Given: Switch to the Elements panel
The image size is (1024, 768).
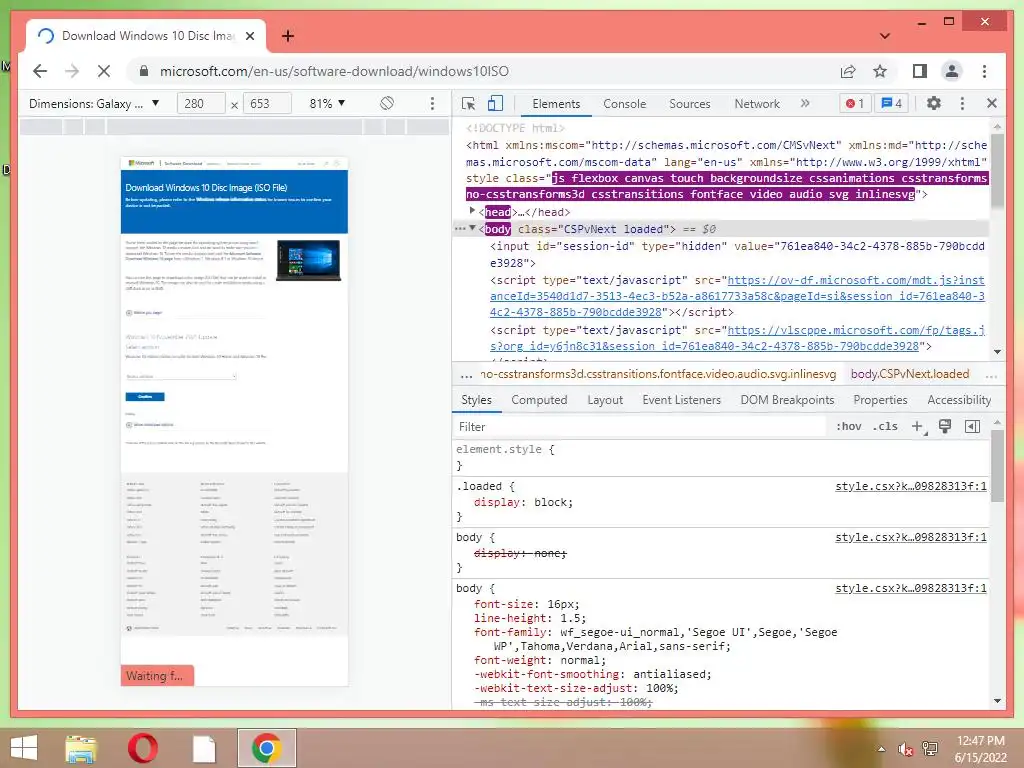Looking at the screenshot, I should (x=556, y=104).
